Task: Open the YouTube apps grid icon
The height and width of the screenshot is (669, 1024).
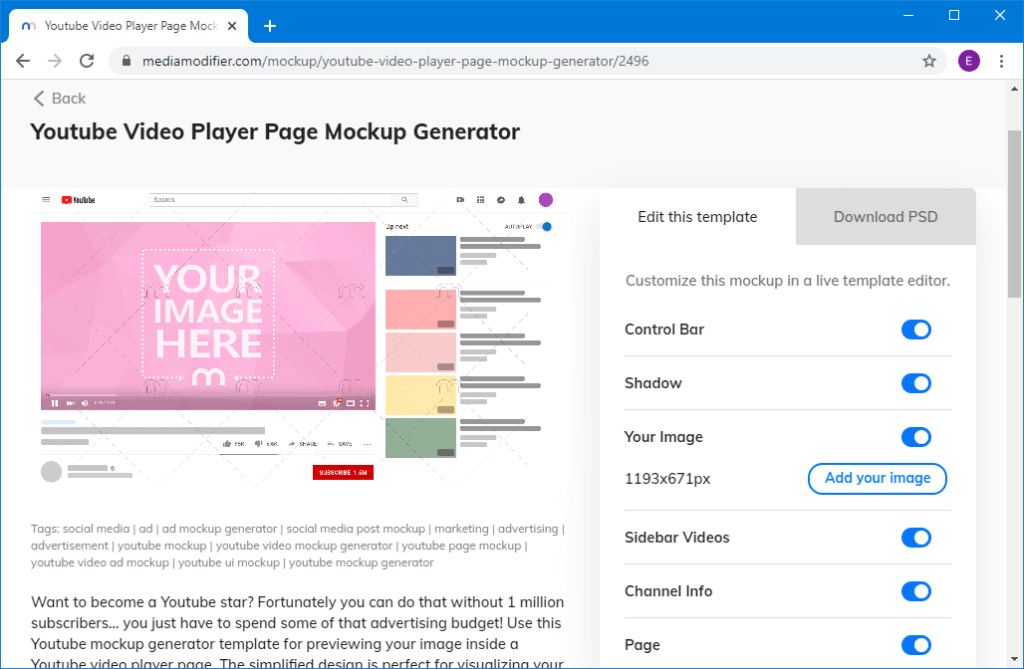Action: coord(480,199)
